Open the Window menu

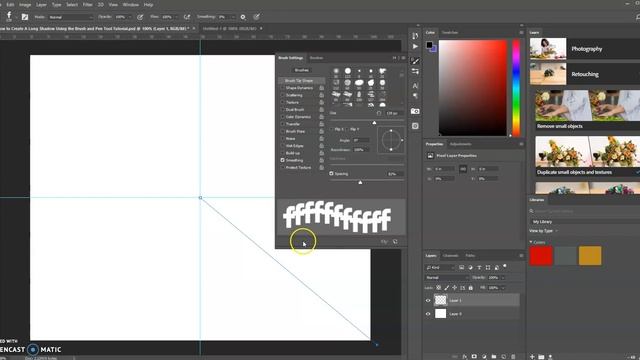click(131, 5)
